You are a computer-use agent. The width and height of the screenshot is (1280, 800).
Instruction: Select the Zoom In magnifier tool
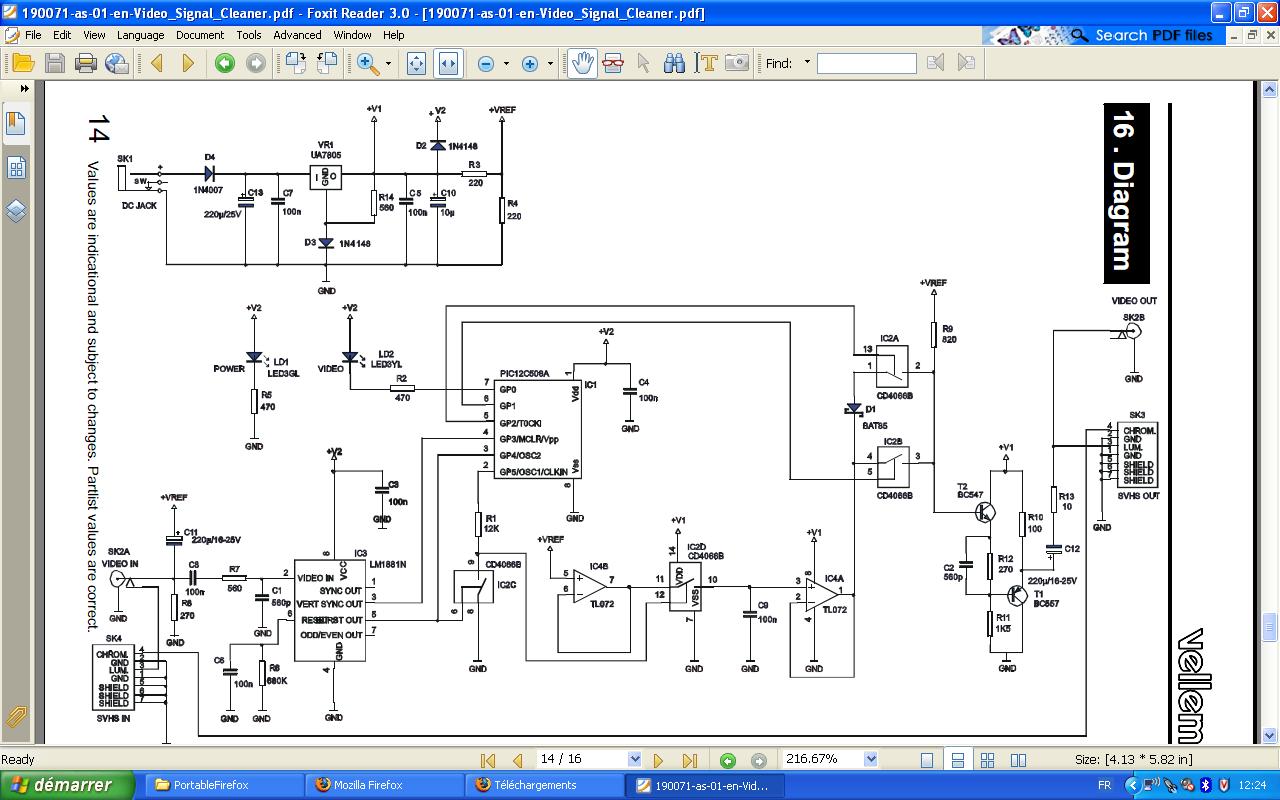click(x=368, y=63)
